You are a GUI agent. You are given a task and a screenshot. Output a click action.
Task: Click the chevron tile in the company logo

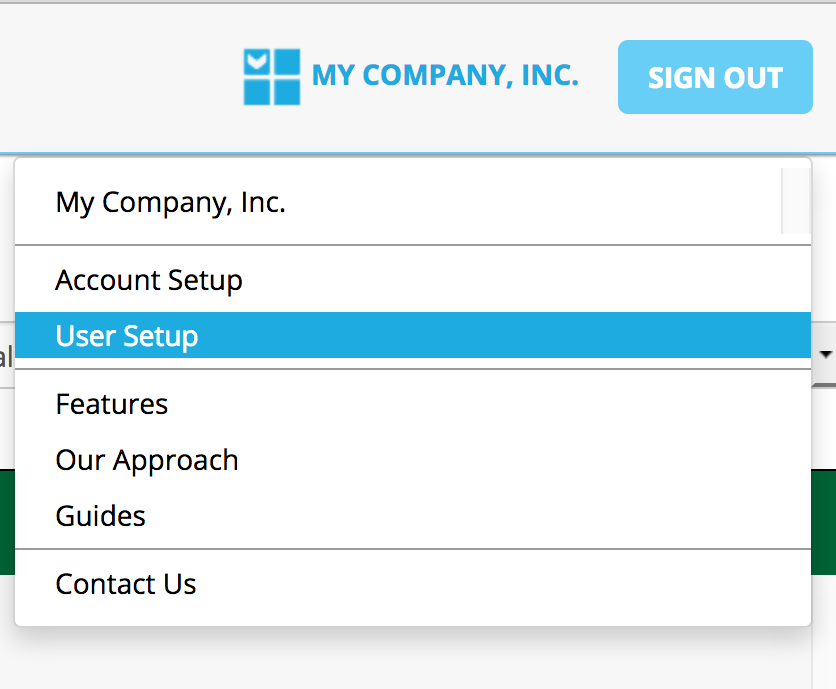pos(257,63)
